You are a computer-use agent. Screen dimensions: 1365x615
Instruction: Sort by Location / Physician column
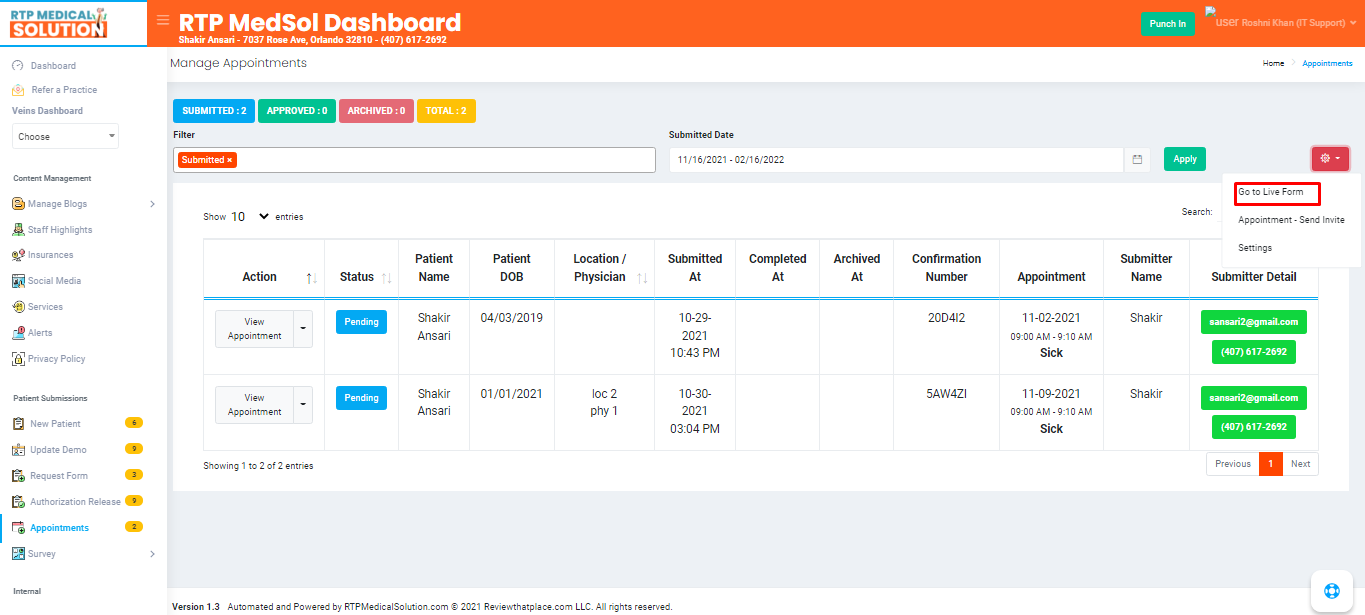tap(642, 278)
